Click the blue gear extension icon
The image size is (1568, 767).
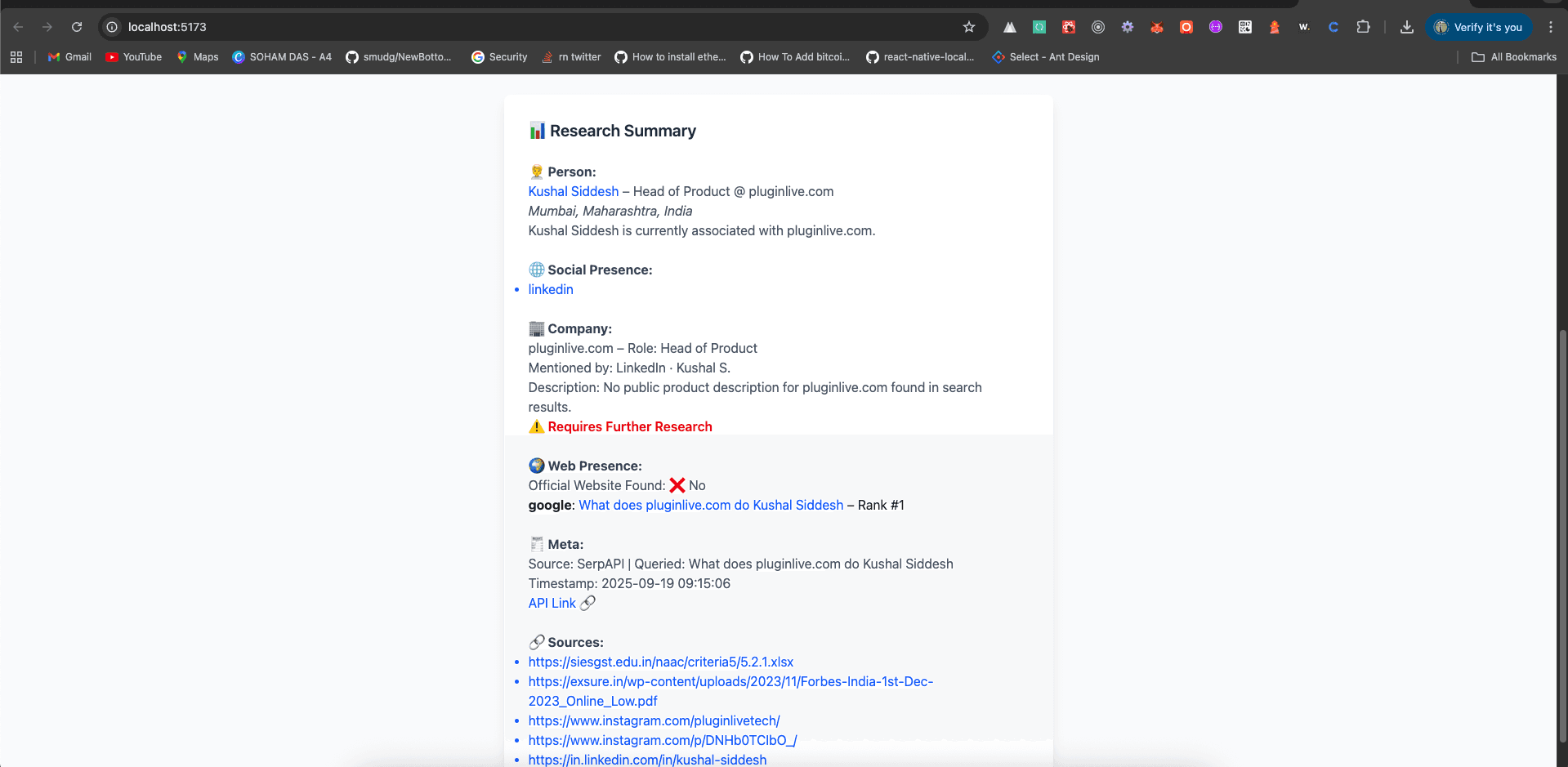tap(1128, 27)
